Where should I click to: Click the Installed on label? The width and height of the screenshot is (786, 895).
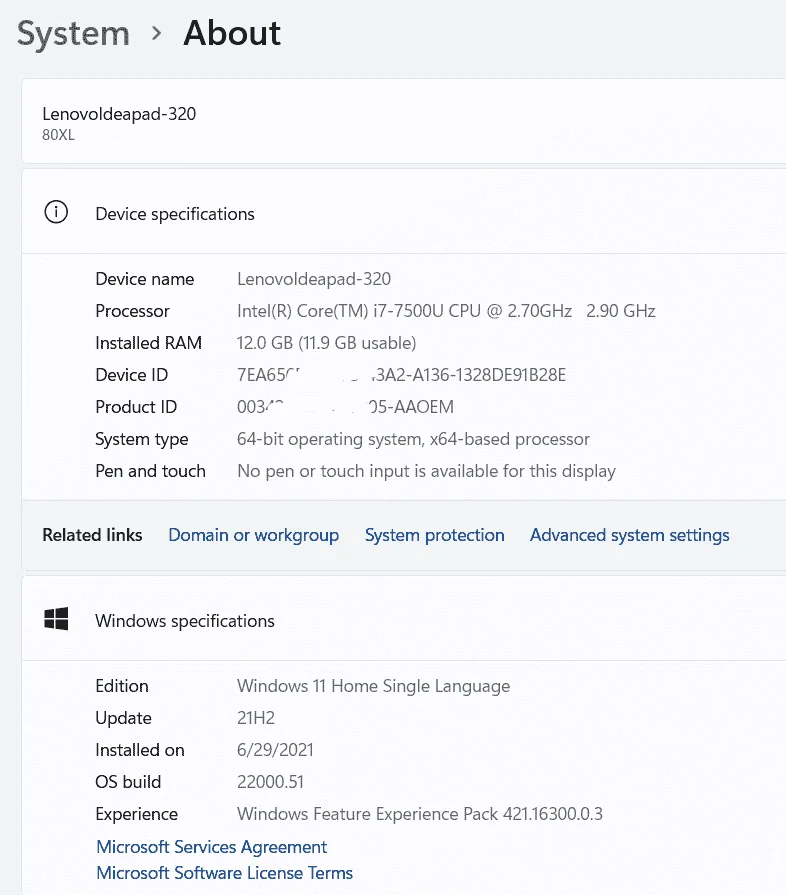click(140, 749)
